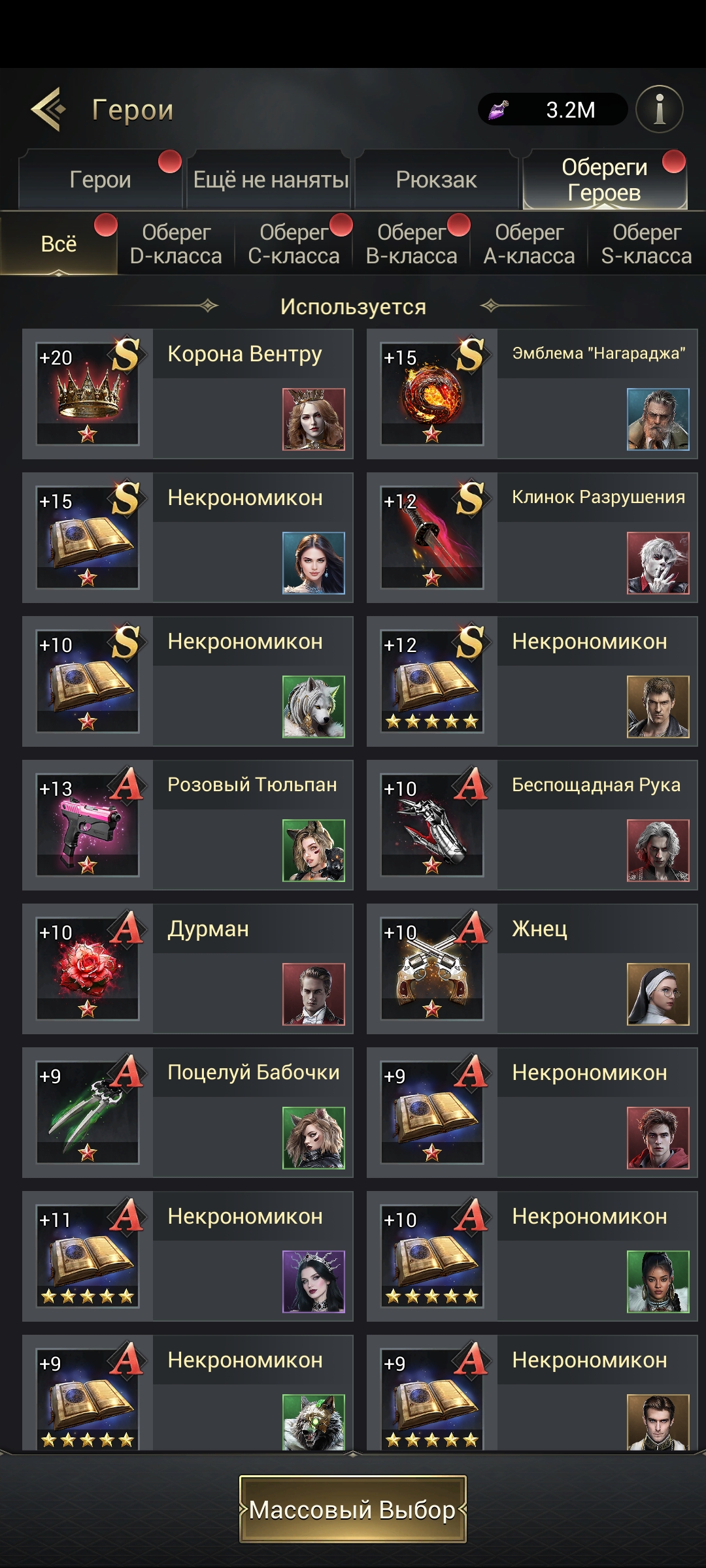Select the Корона Вентру crown charm icon
706x1568 pixels.
[x=88, y=394]
